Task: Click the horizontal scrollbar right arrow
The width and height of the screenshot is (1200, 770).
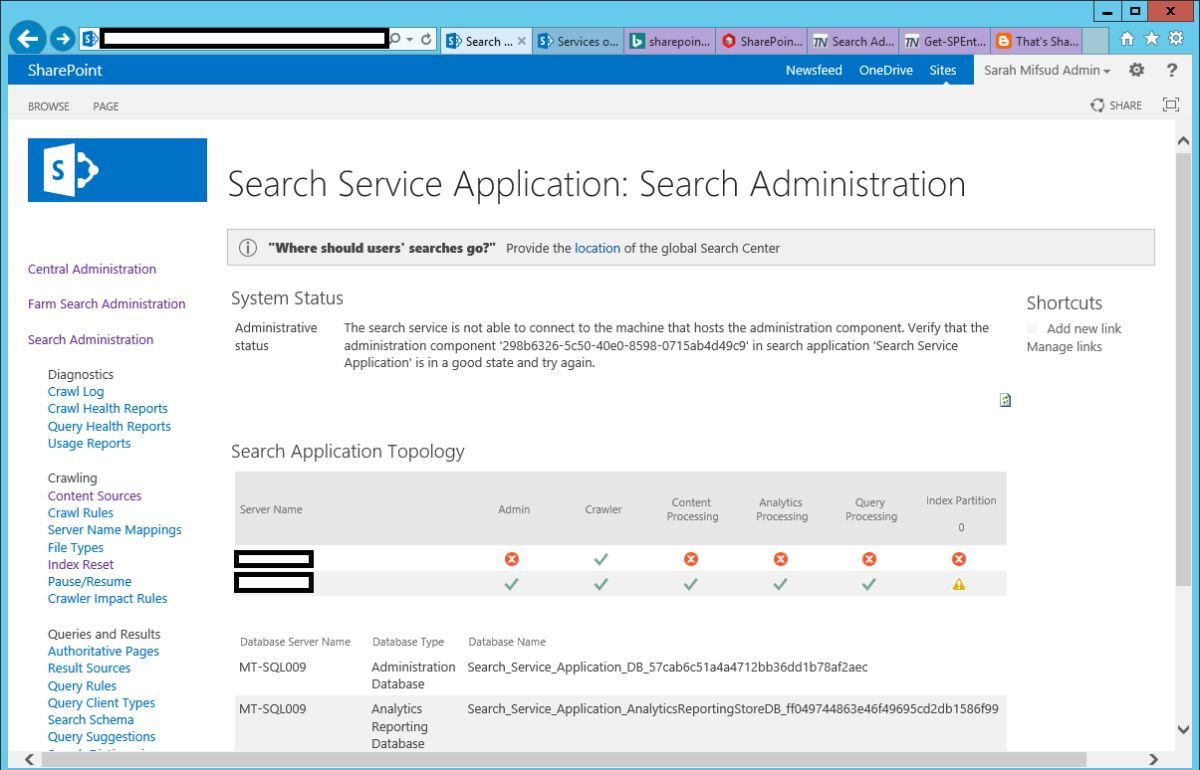Action: tap(1153, 760)
